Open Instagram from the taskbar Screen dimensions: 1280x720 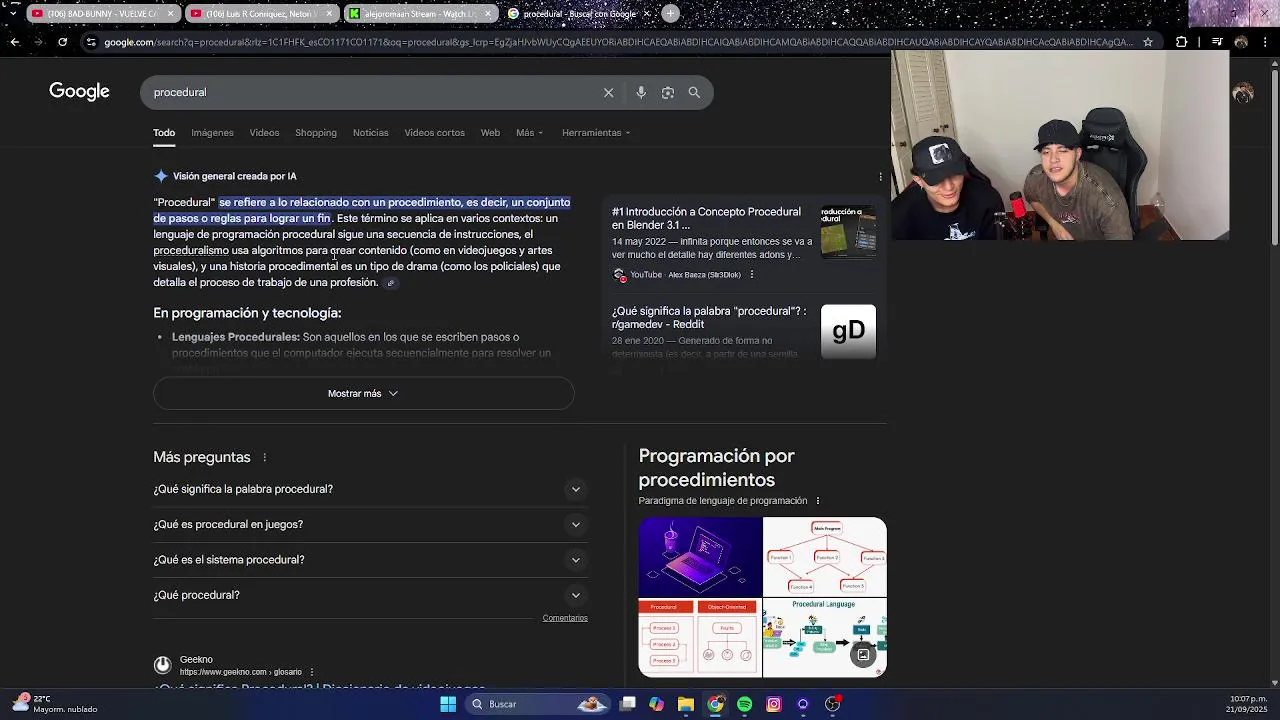[x=773, y=704]
